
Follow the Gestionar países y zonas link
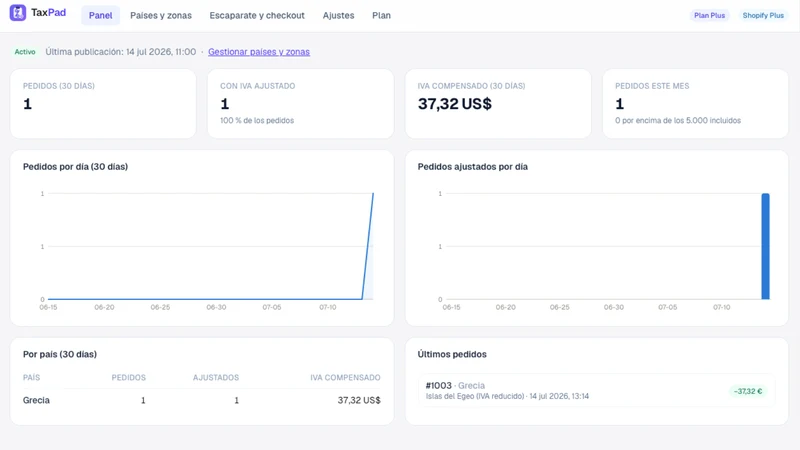(259, 52)
